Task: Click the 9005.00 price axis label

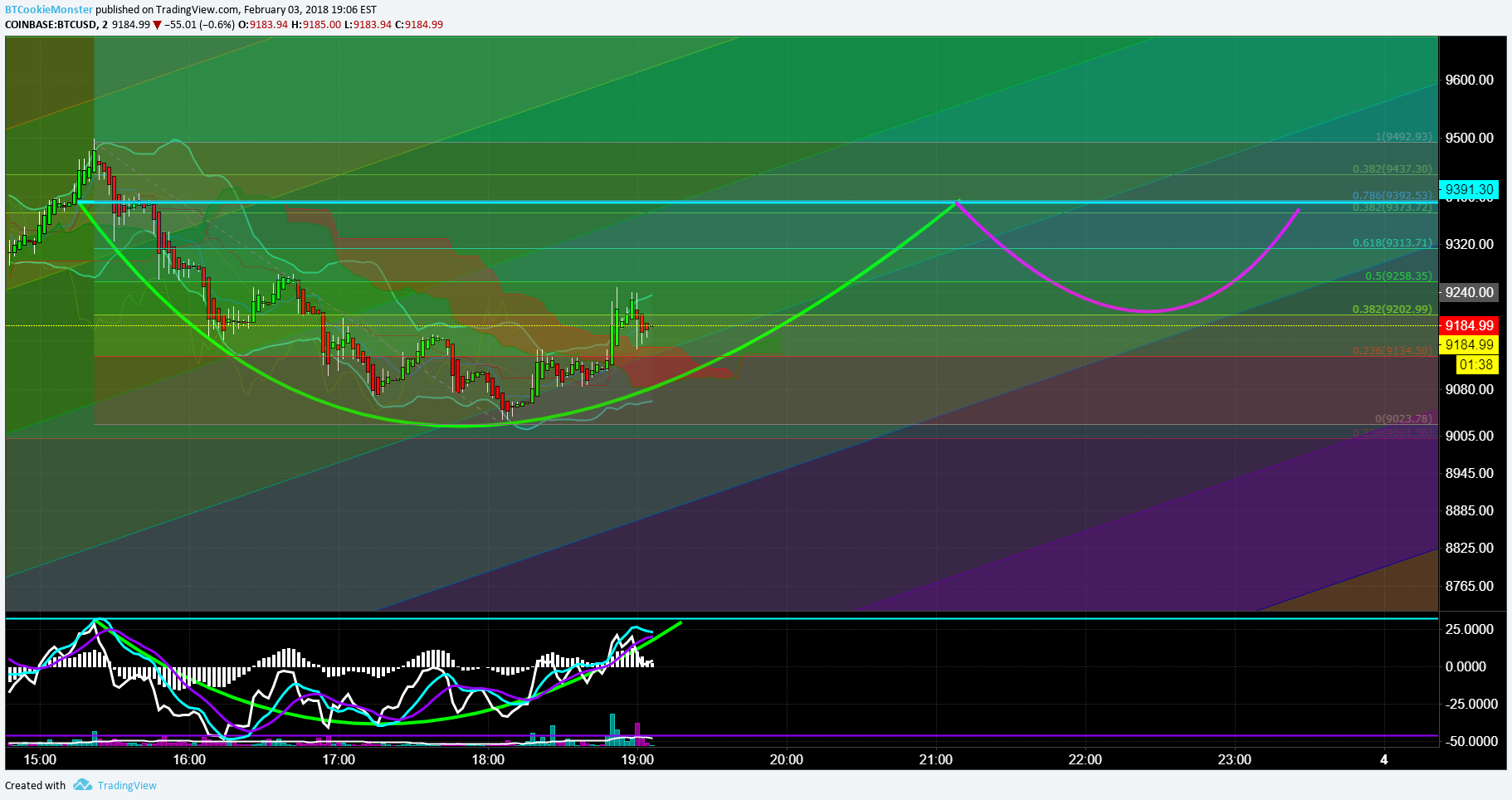Action: (1469, 436)
